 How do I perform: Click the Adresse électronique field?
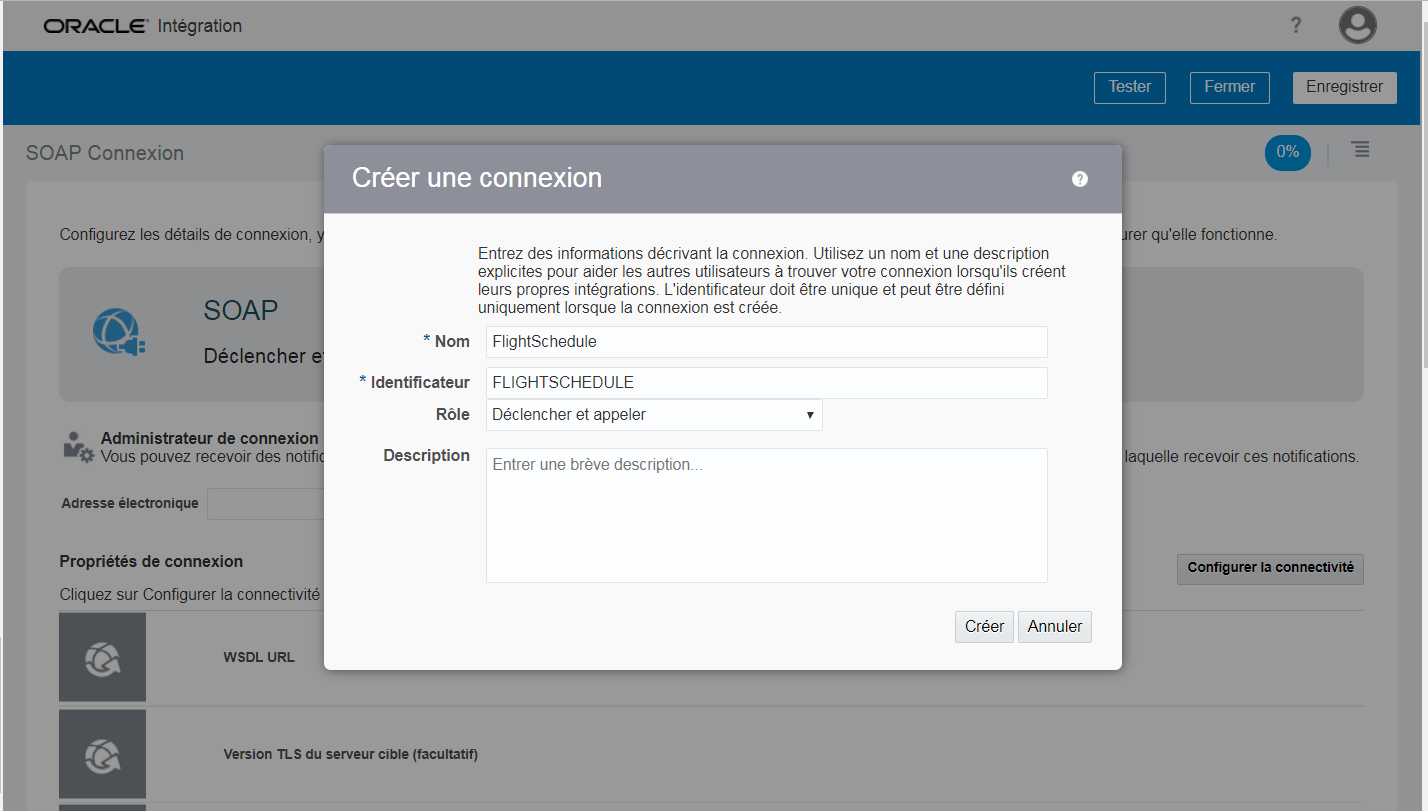coord(265,504)
